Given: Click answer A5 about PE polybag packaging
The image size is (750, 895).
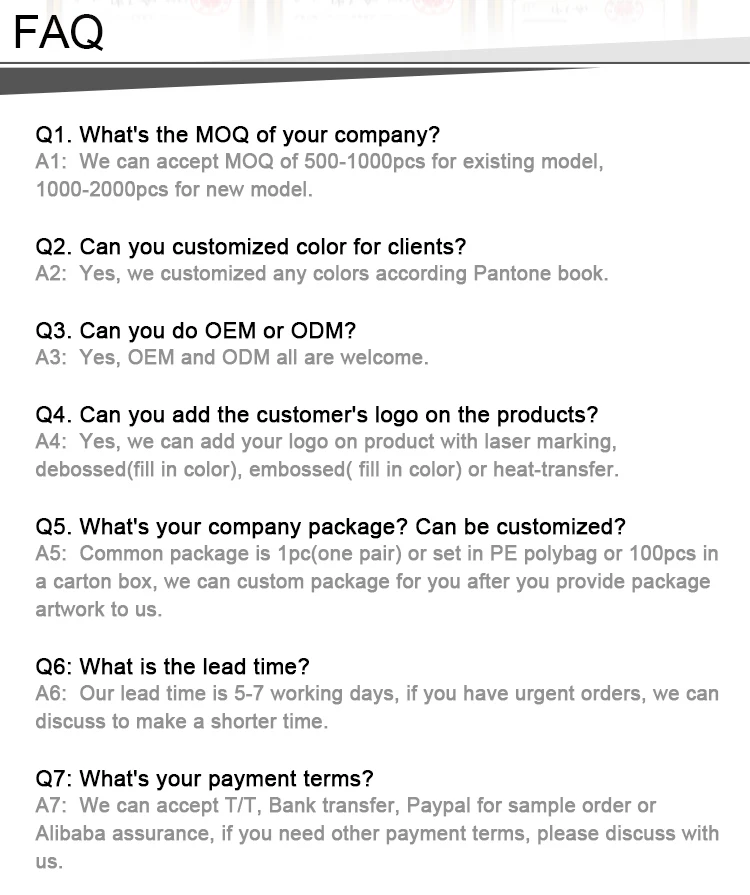Looking at the screenshot, I should pos(376,553).
